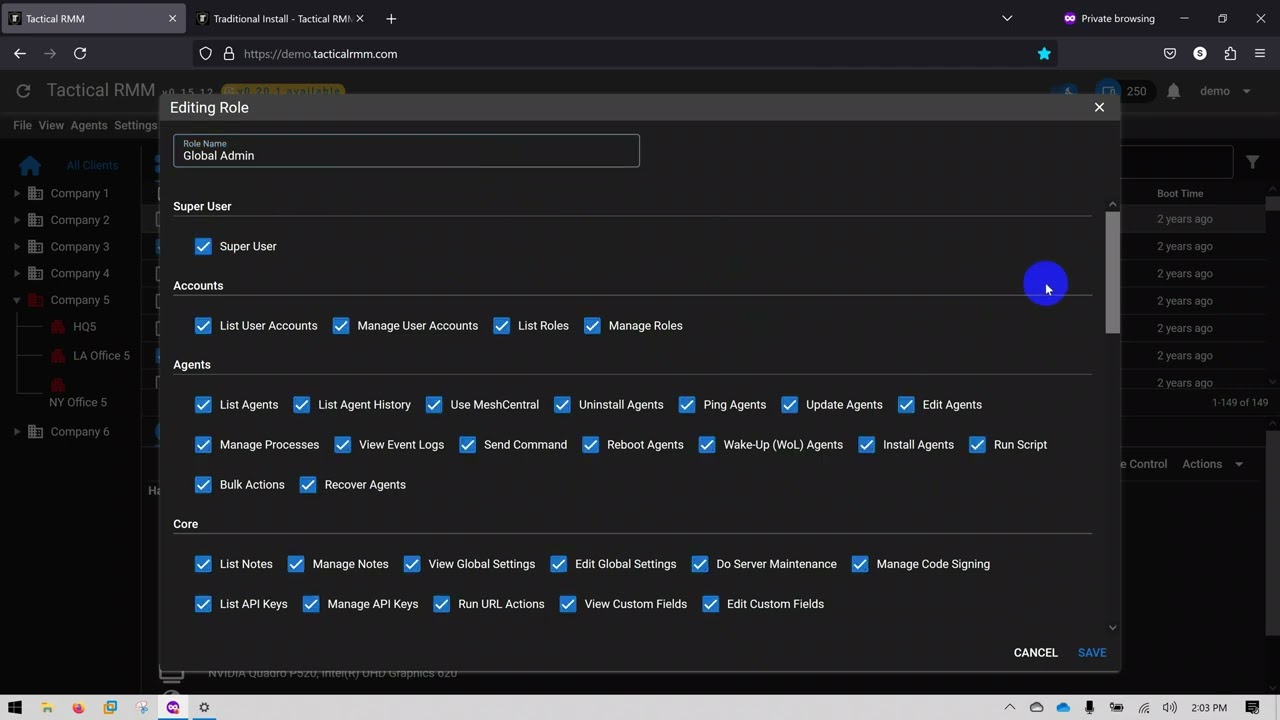Uncheck the Uninstall Agents checkbox
The height and width of the screenshot is (720, 1280).
tap(562, 405)
